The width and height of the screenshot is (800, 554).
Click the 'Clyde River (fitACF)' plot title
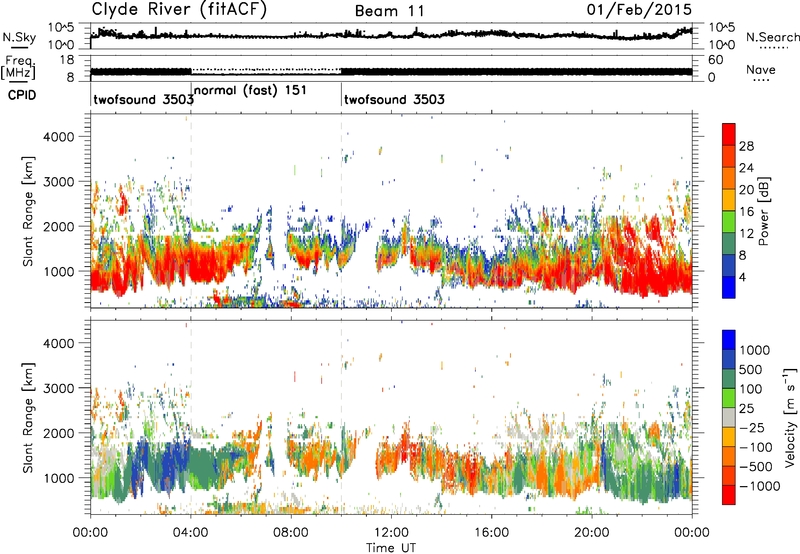point(179,9)
